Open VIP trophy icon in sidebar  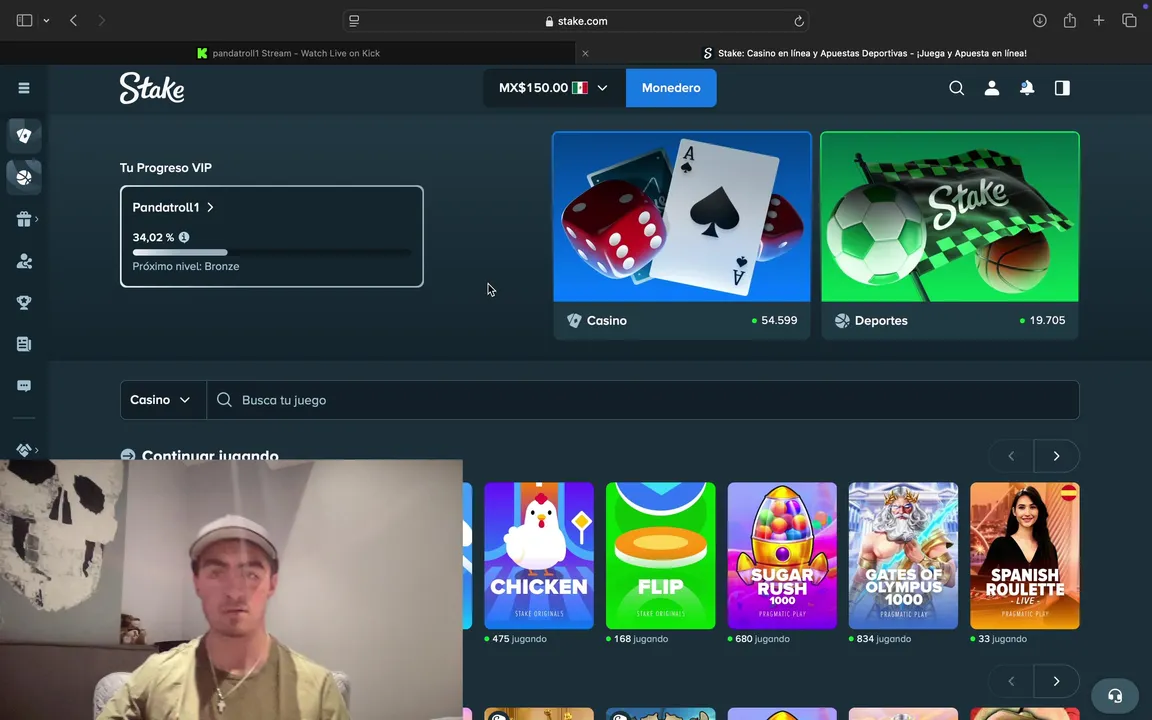pyautogui.click(x=24, y=303)
